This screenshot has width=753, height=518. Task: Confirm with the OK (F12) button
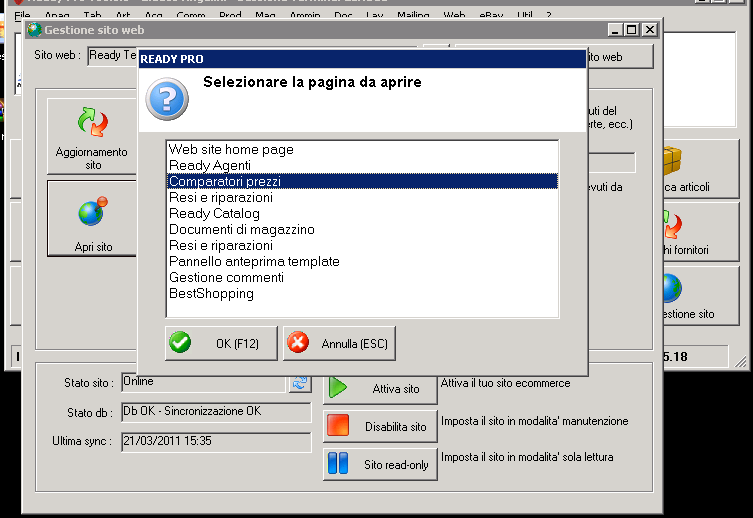click(221, 343)
